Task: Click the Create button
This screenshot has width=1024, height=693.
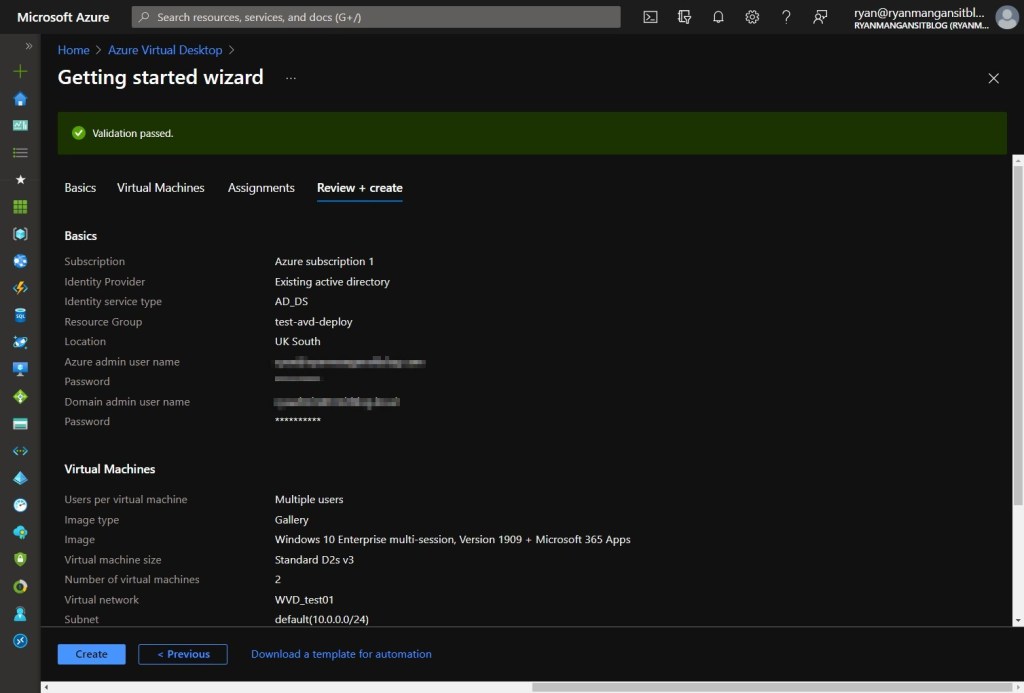Action: point(91,654)
